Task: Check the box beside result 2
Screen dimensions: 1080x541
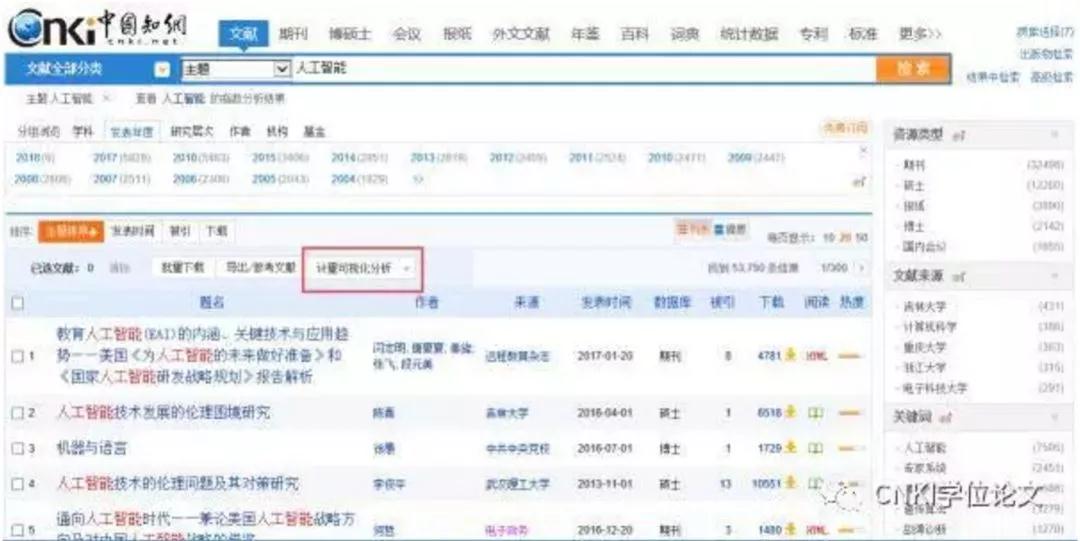Action: click(17, 412)
